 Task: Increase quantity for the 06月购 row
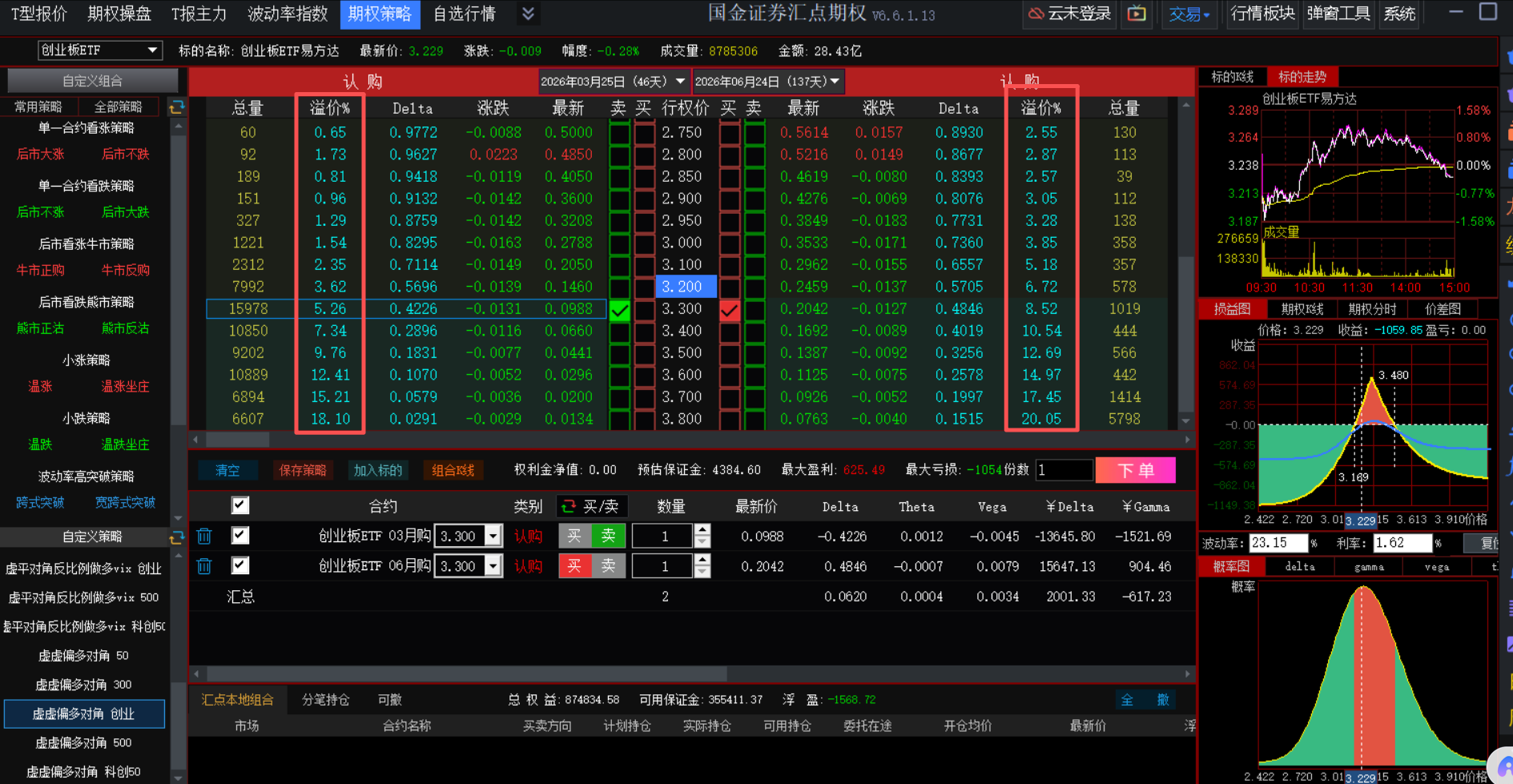point(702,560)
